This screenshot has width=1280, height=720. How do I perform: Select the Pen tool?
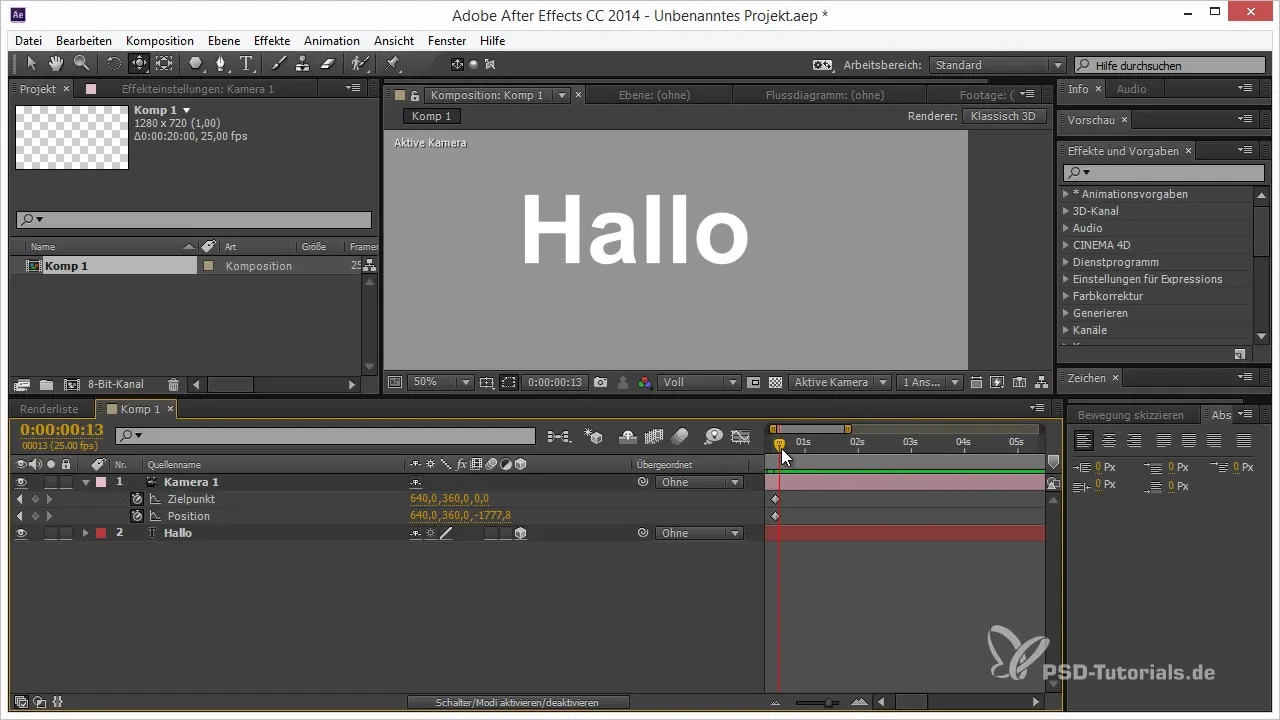click(221, 64)
